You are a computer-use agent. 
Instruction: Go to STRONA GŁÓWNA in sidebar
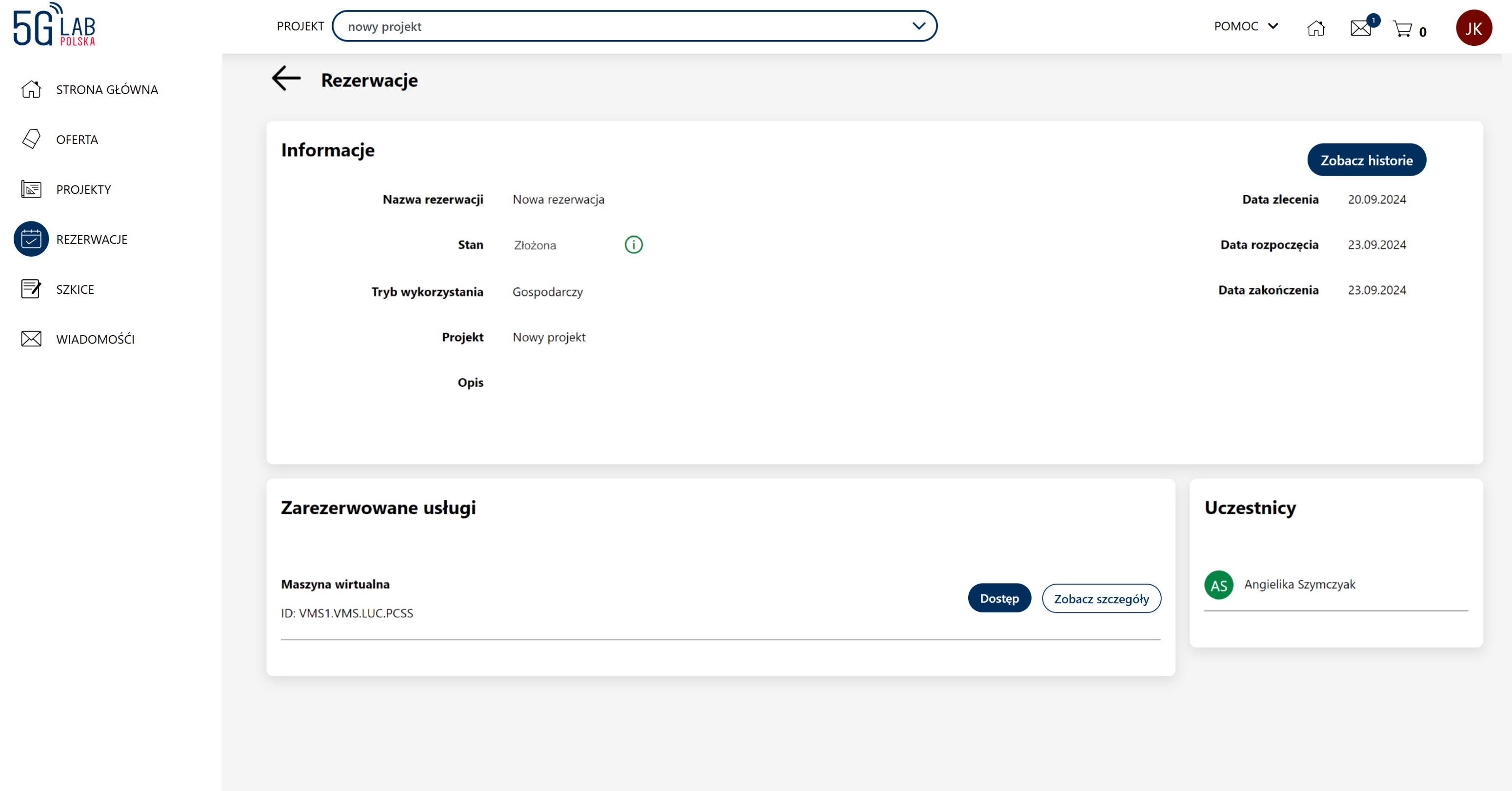click(x=107, y=89)
